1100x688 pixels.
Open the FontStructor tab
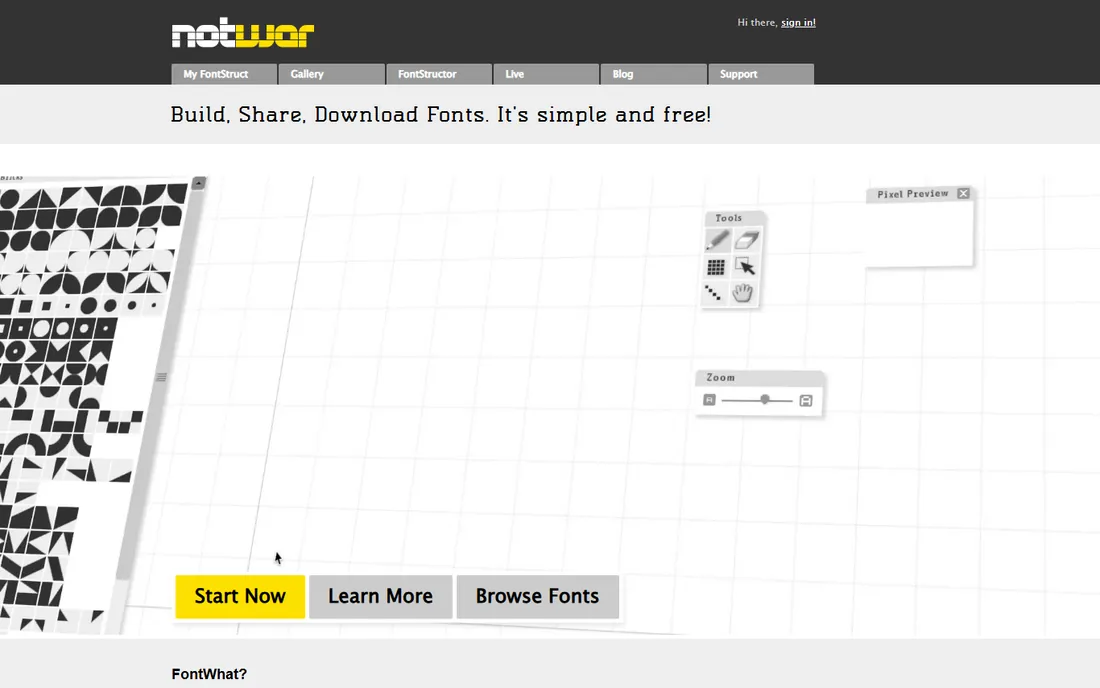(439, 74)
